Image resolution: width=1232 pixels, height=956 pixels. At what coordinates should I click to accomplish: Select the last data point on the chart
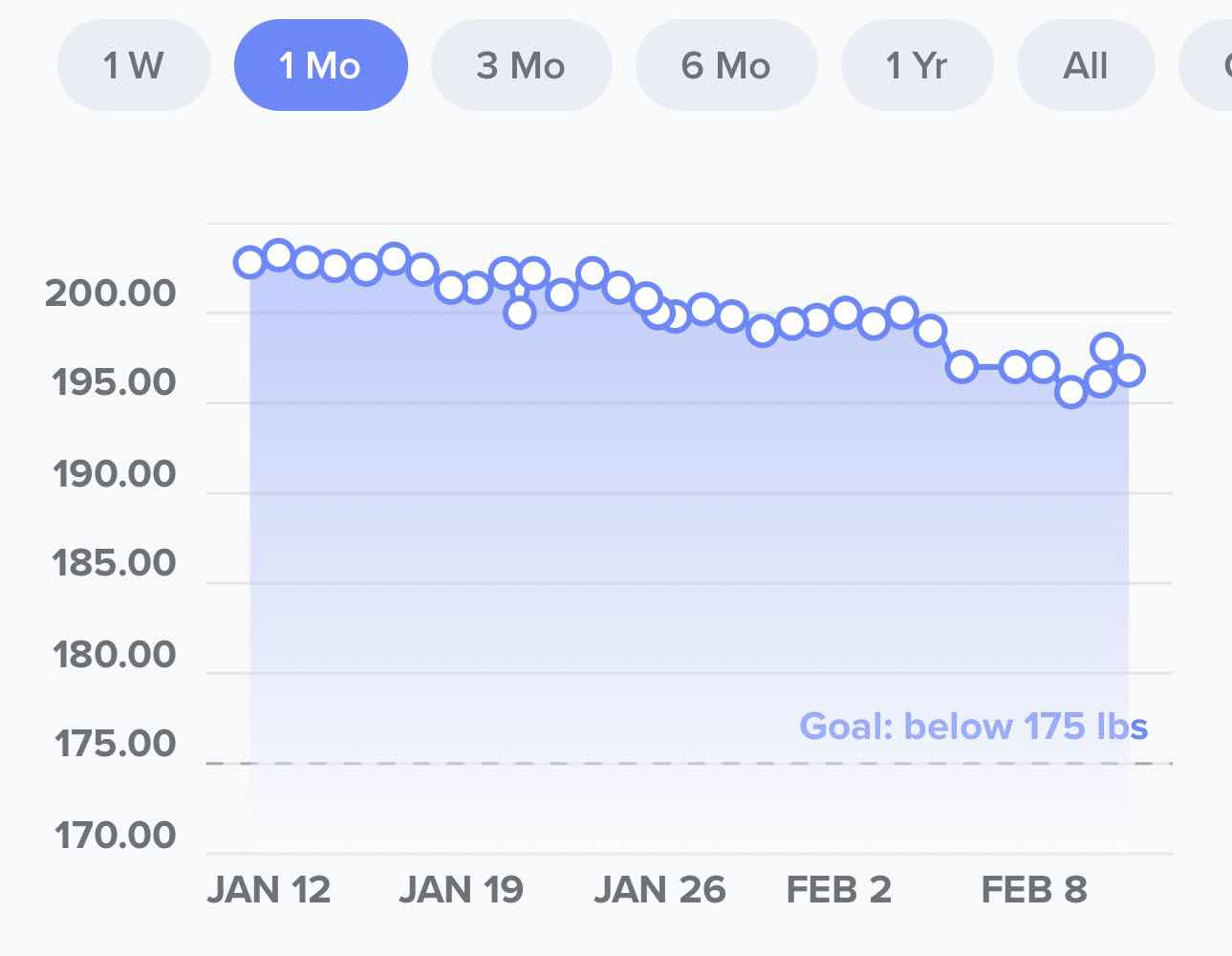[1129, 370]
